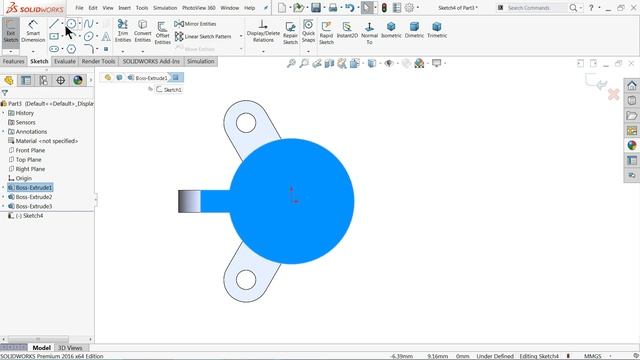Pick the Spline sketch tool

[88, 24]
